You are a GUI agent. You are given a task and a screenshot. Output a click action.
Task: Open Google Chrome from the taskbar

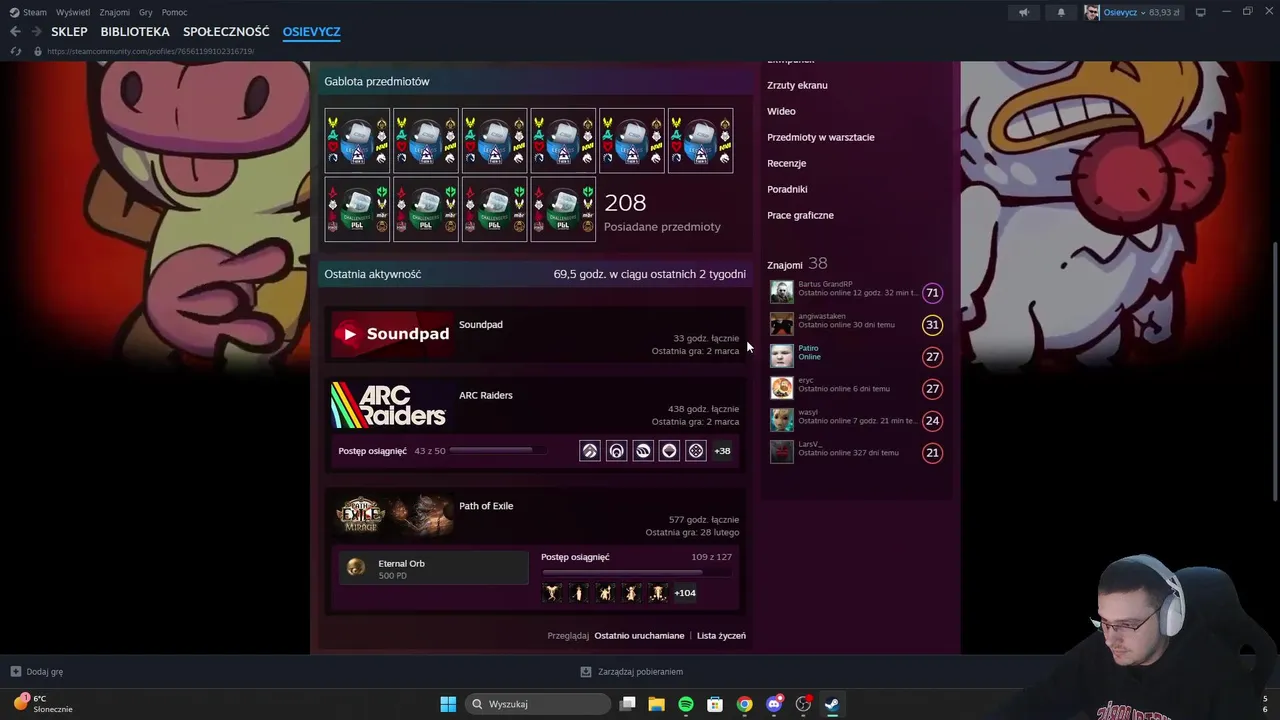tap(745, 704)
